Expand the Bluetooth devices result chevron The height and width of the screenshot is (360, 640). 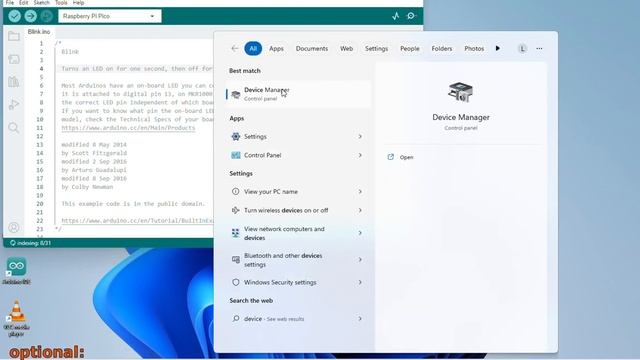[360, 259]
